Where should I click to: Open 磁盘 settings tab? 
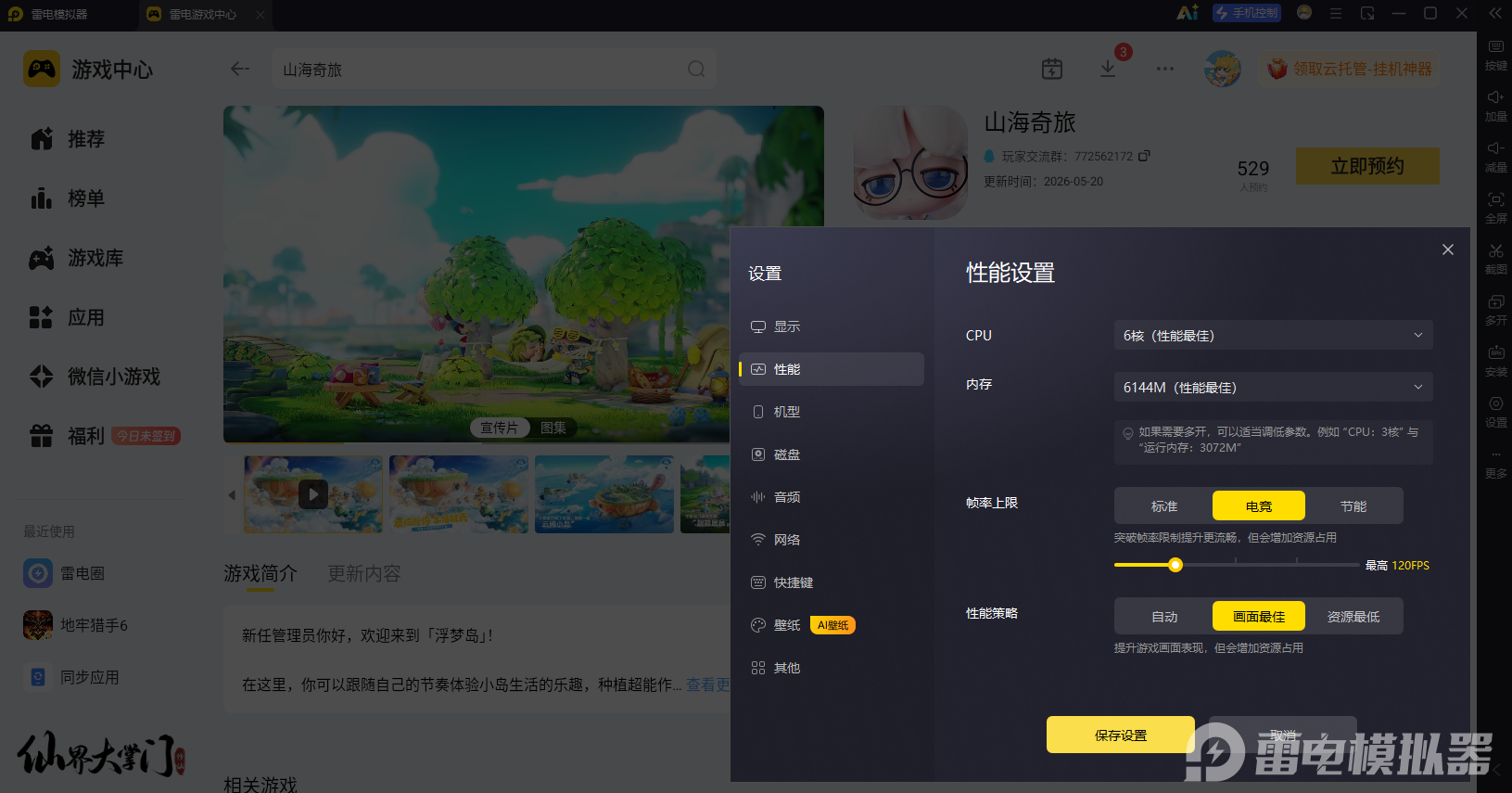click(x=832, y=454)
